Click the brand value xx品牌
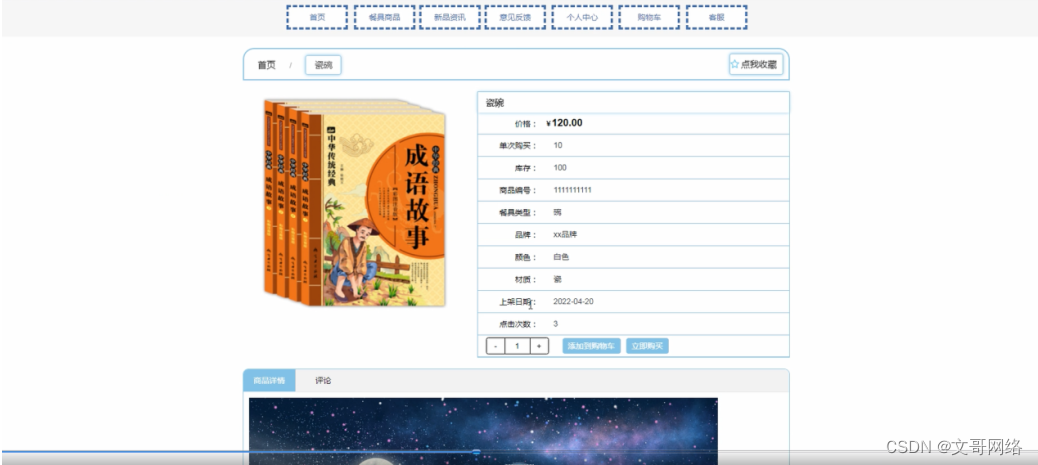This screenshot has width=1038, height=465. click(x=565, y=234)
